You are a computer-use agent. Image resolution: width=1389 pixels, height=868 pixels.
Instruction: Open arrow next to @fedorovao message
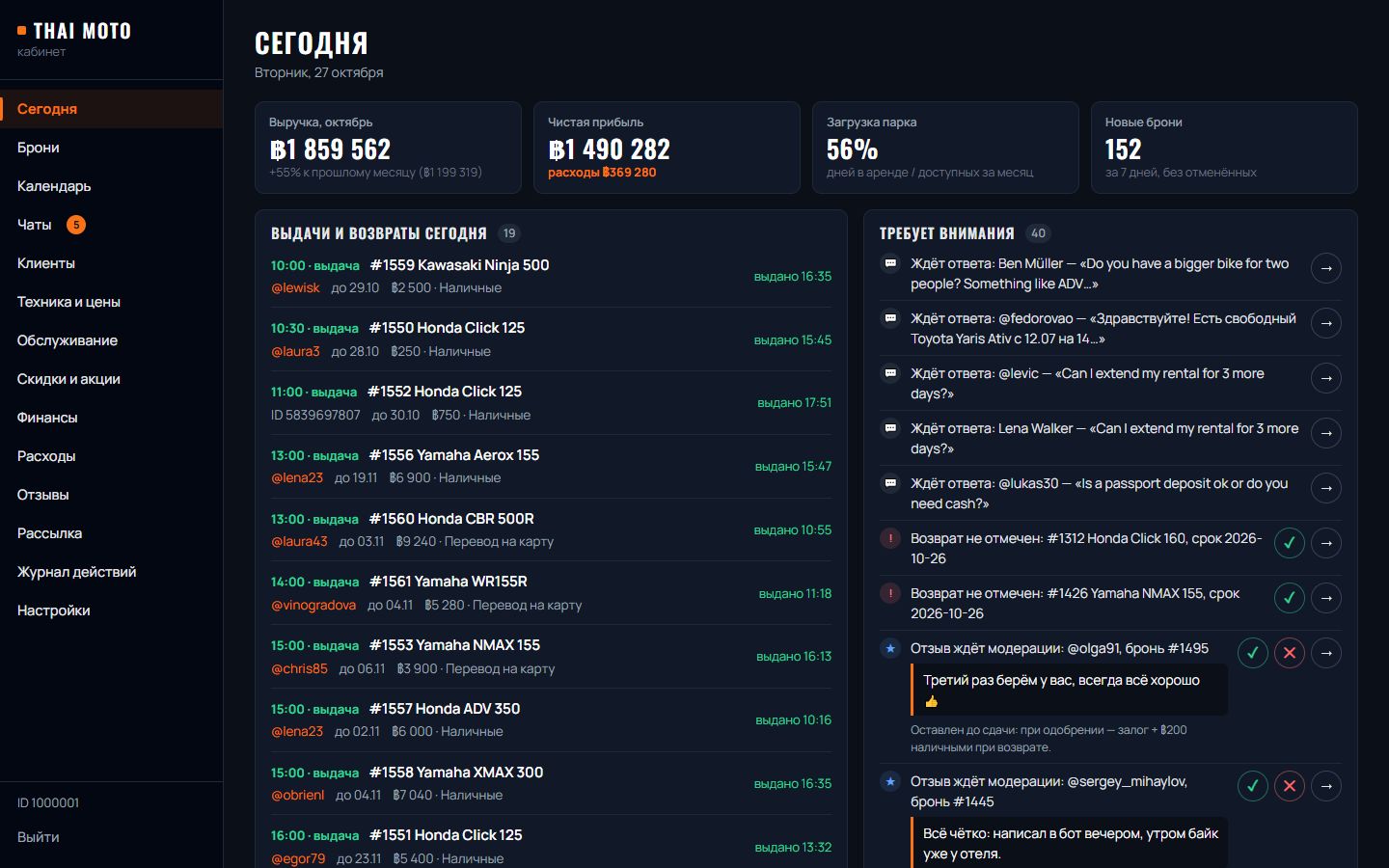(1326, 323)
